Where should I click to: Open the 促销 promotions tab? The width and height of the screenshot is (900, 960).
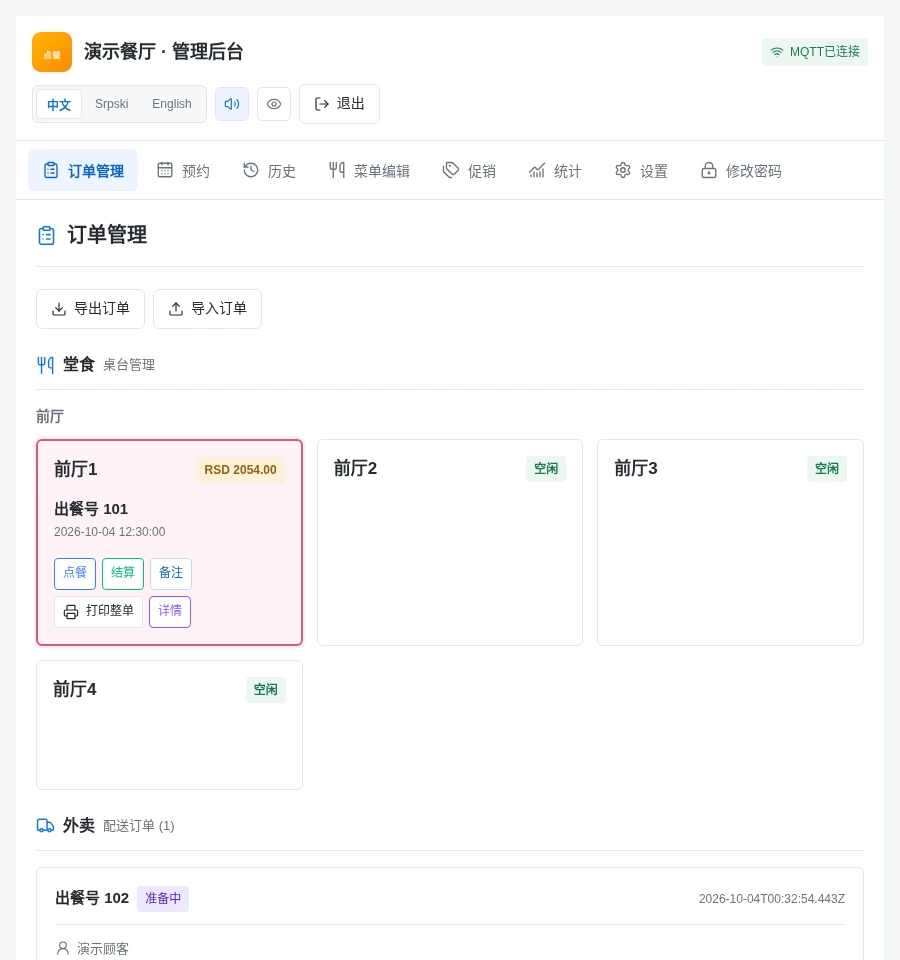(x=469, y=170)
